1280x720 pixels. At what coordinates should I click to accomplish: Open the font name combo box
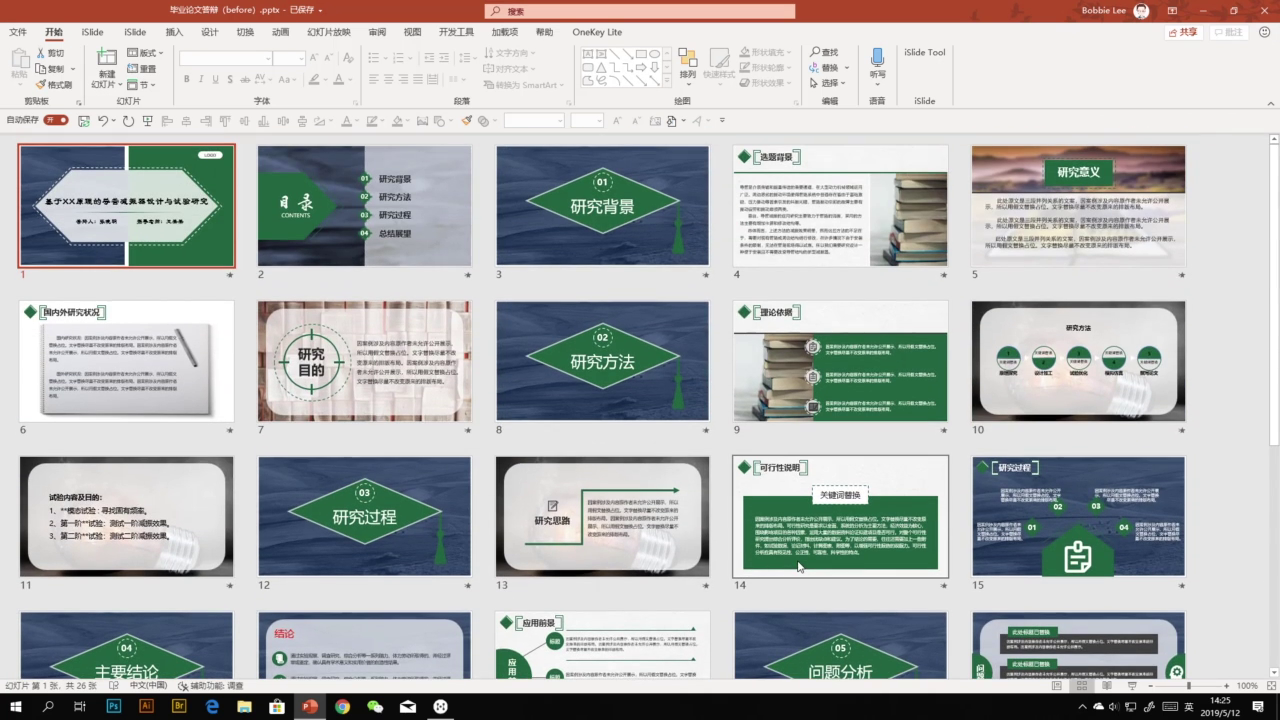(226, 59)
